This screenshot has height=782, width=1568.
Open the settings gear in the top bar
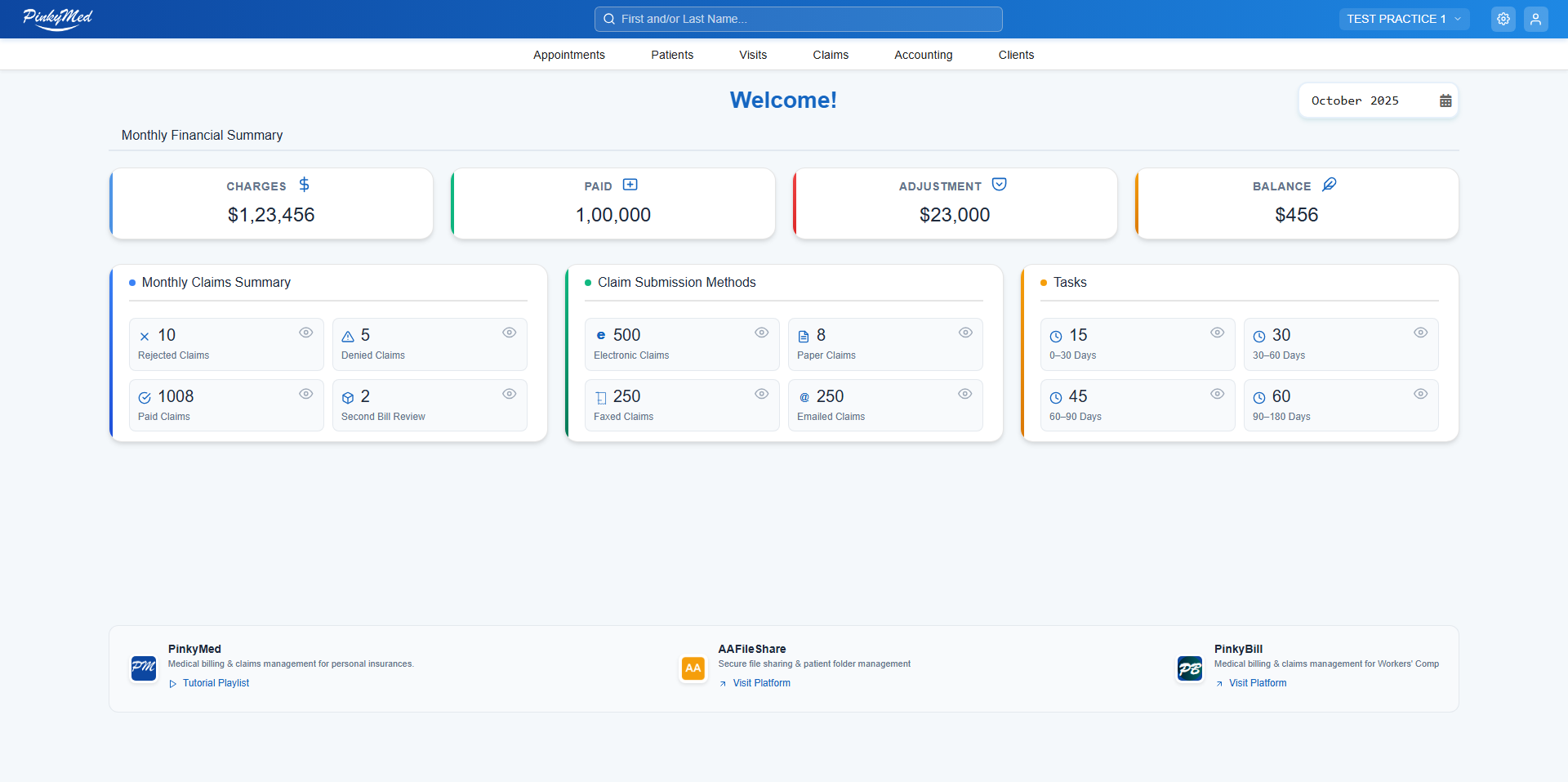click(x=1503, y=18)
